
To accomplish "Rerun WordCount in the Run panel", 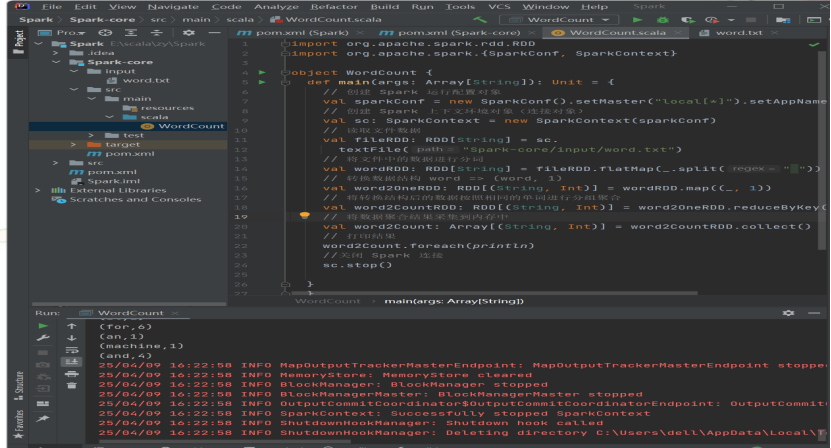I will pos(43,326).
